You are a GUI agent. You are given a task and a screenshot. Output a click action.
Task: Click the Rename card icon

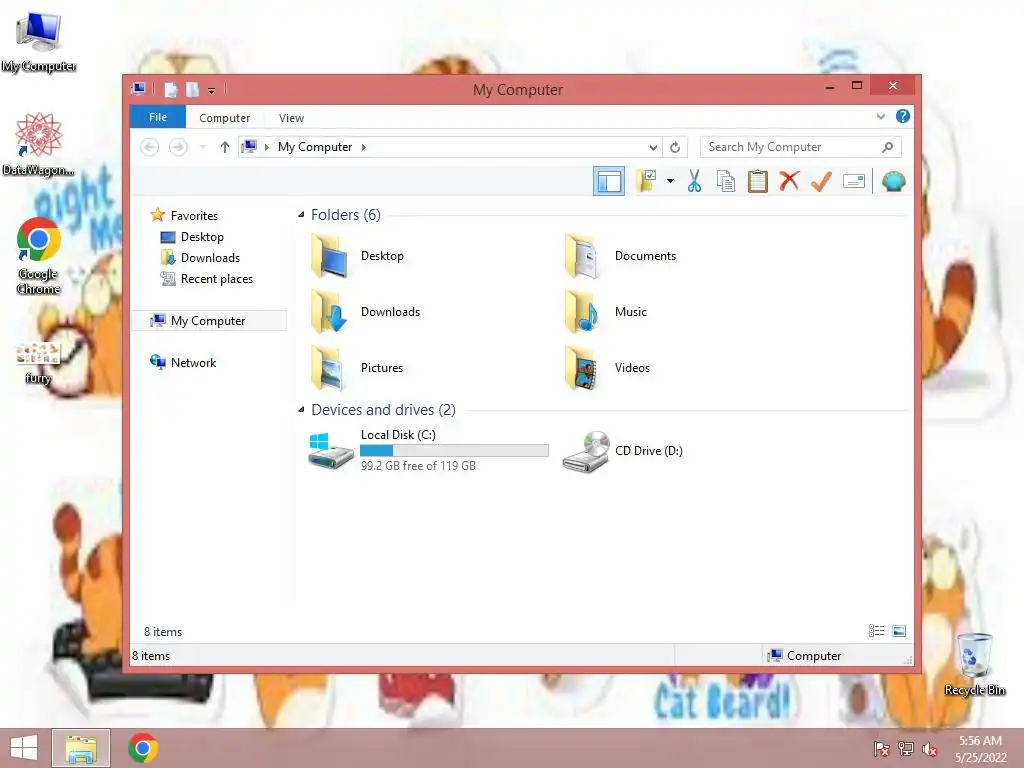[x=854, y=181]
